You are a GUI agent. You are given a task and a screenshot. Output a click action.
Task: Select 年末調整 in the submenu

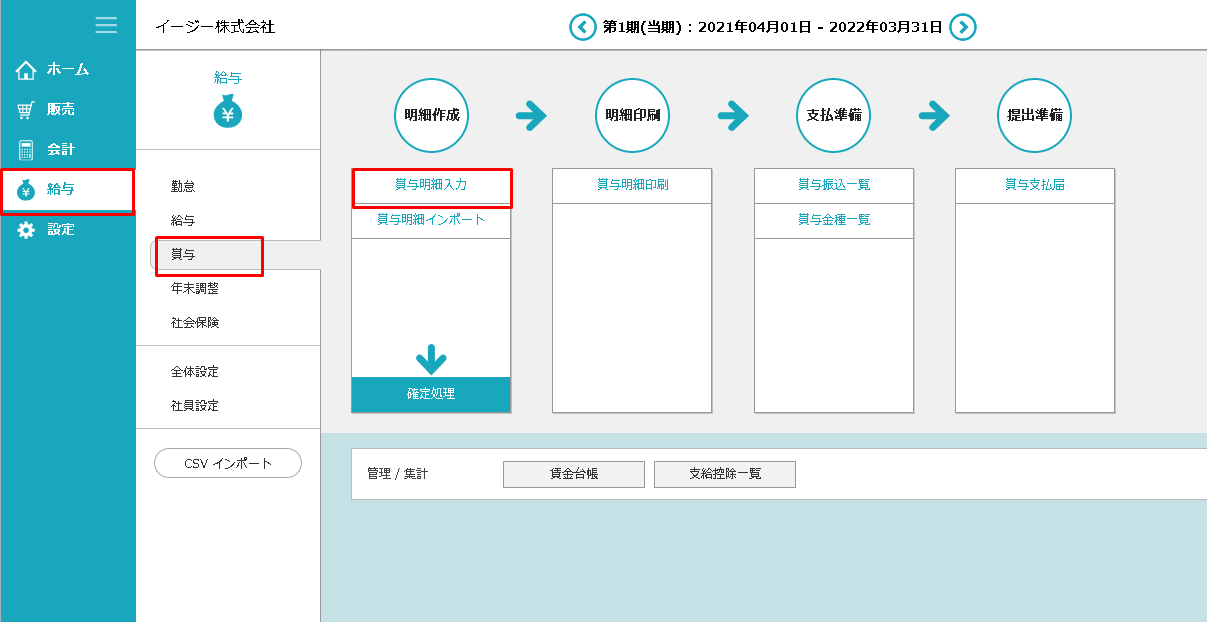[x=194, y=289]
